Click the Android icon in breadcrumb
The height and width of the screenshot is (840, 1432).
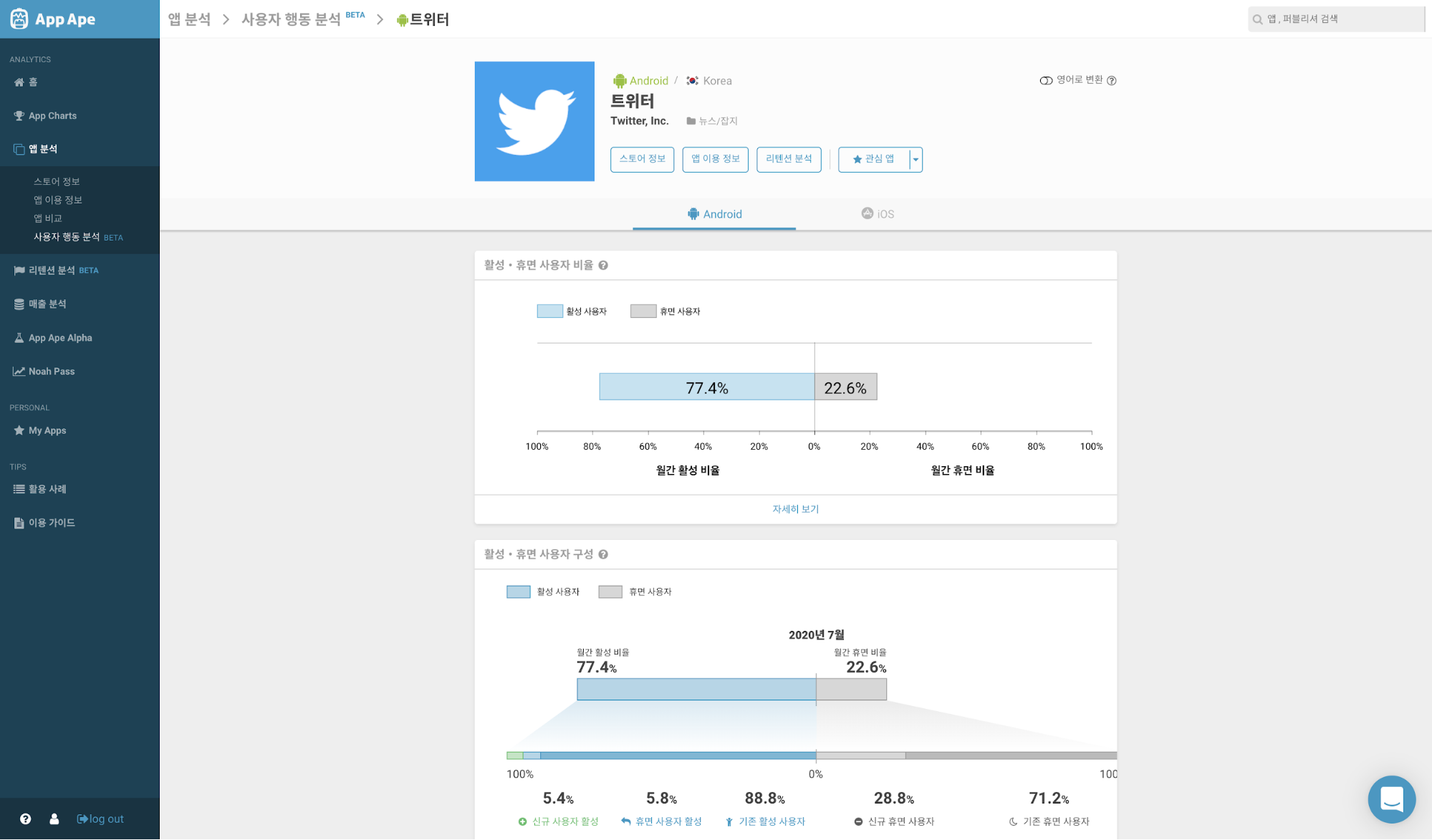[x=403, y=20]
